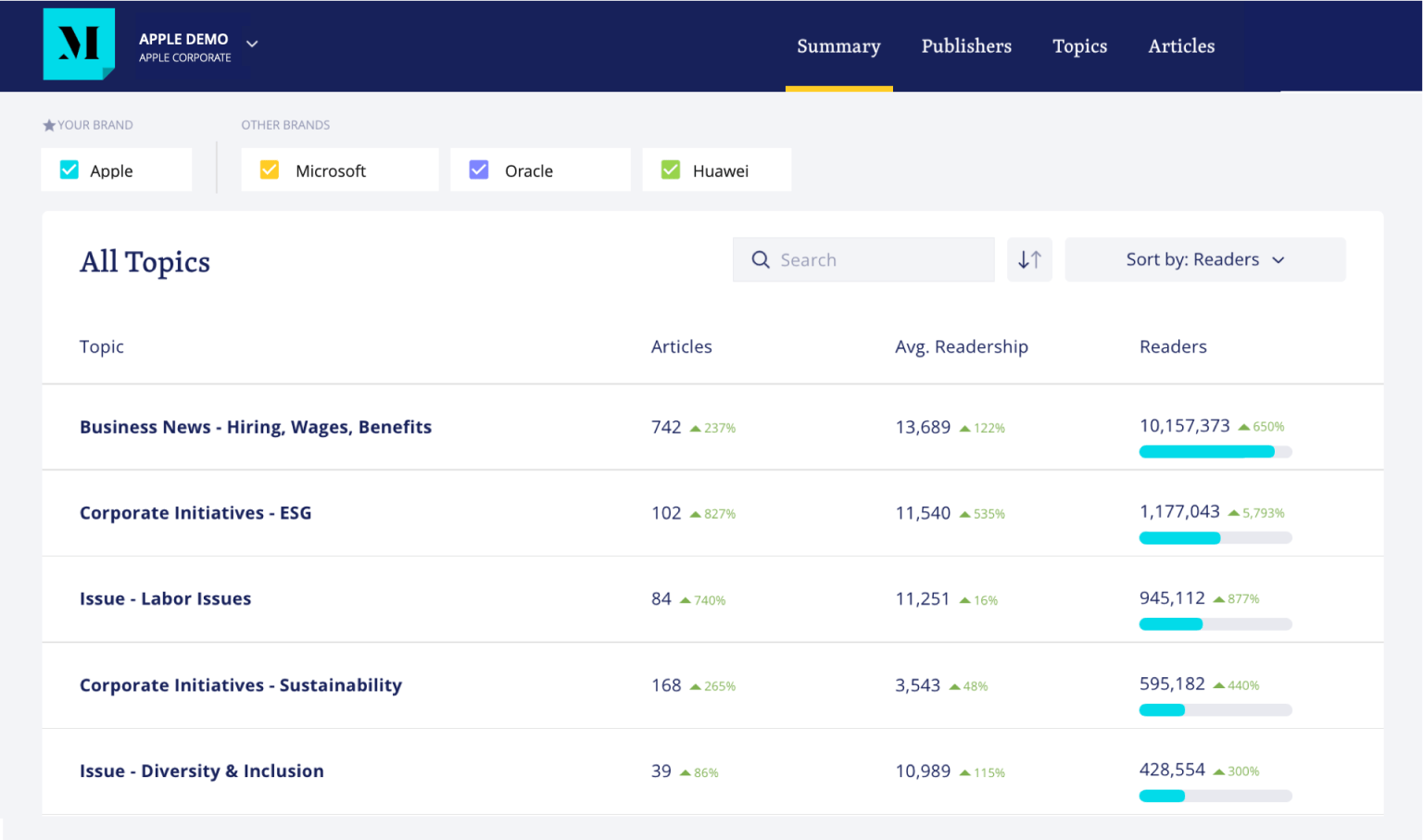Click green trend arrow beside 742 articles
1423x840 pixels.
[695, 428]
